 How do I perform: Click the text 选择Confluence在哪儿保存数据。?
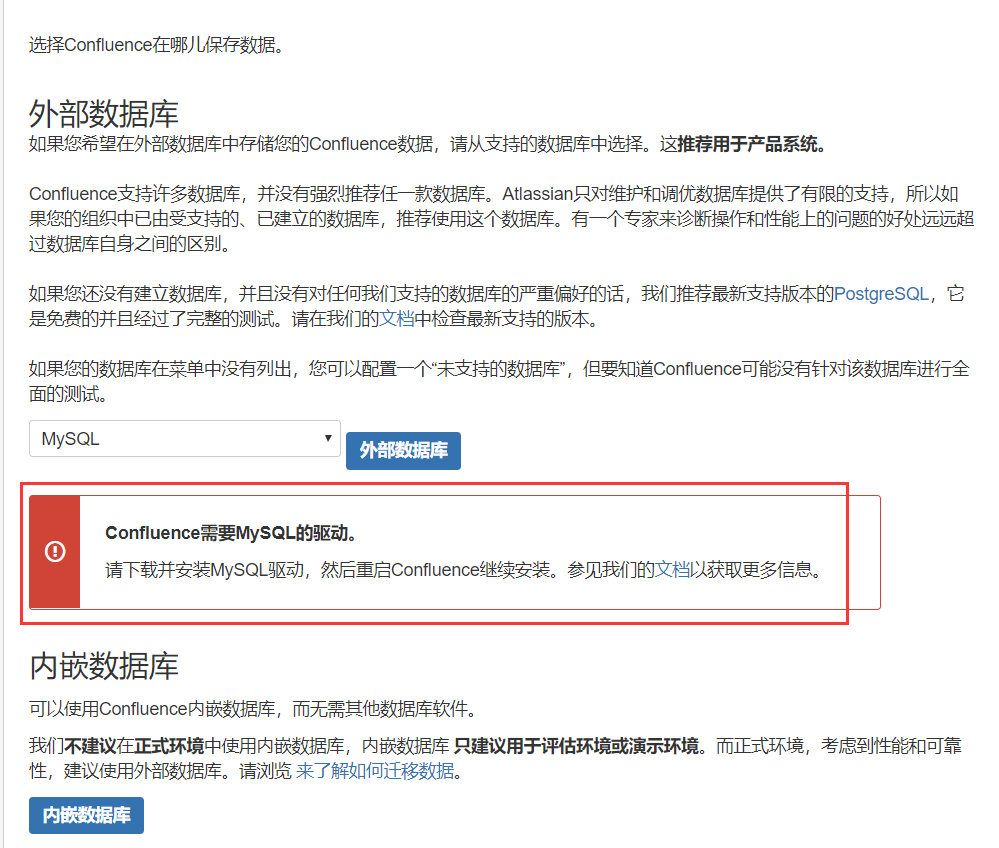[156, 45]
